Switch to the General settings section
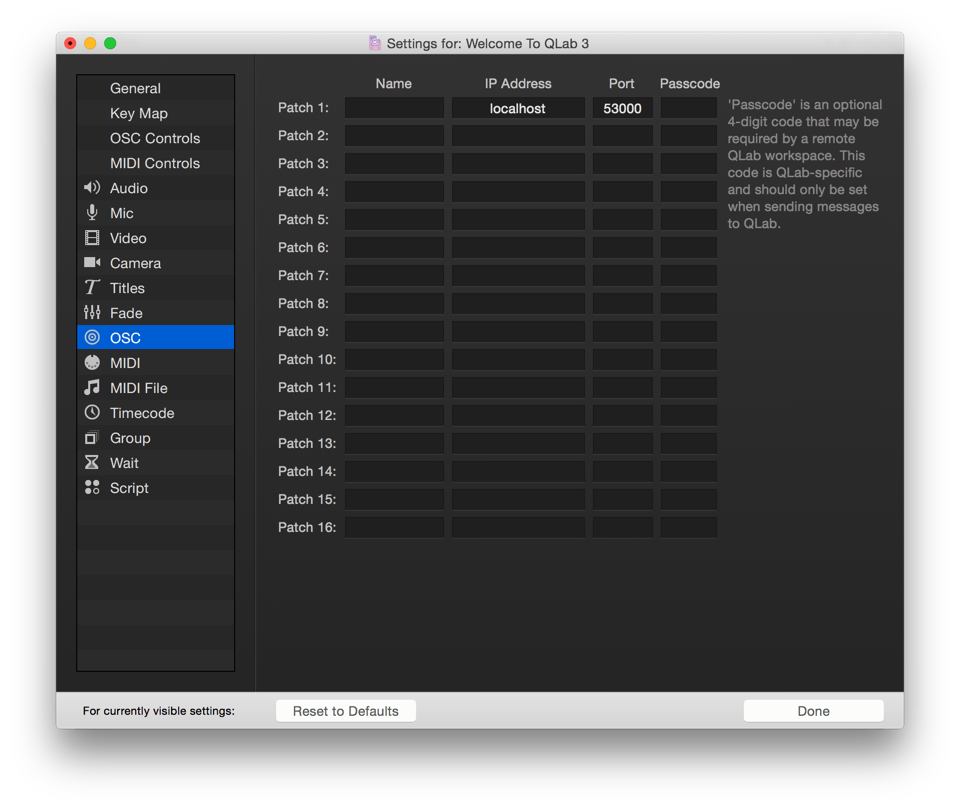Image resolution: width=960 pixels, height=809 pixels. 135,88
